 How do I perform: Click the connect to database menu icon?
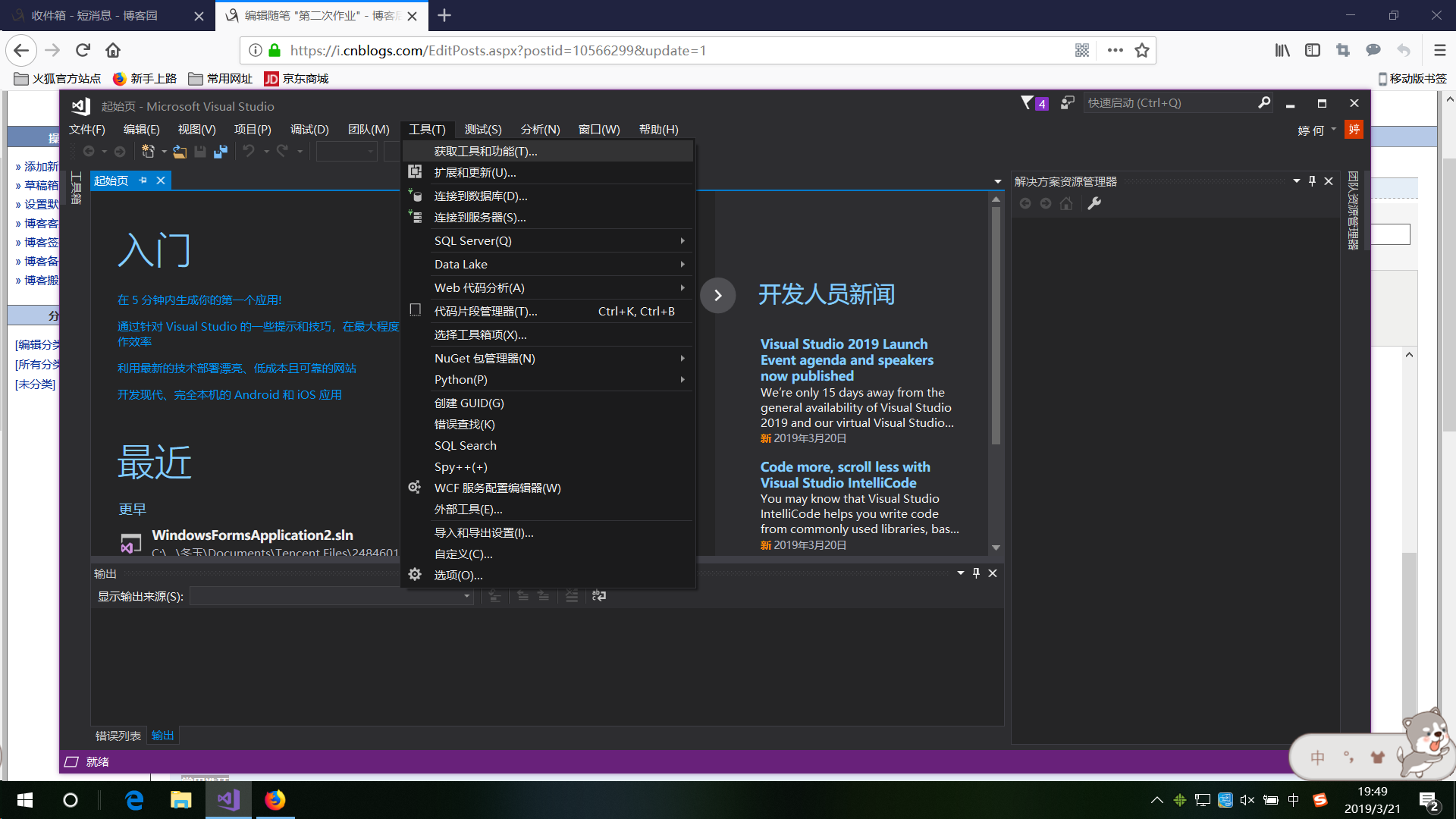(415, 196)
